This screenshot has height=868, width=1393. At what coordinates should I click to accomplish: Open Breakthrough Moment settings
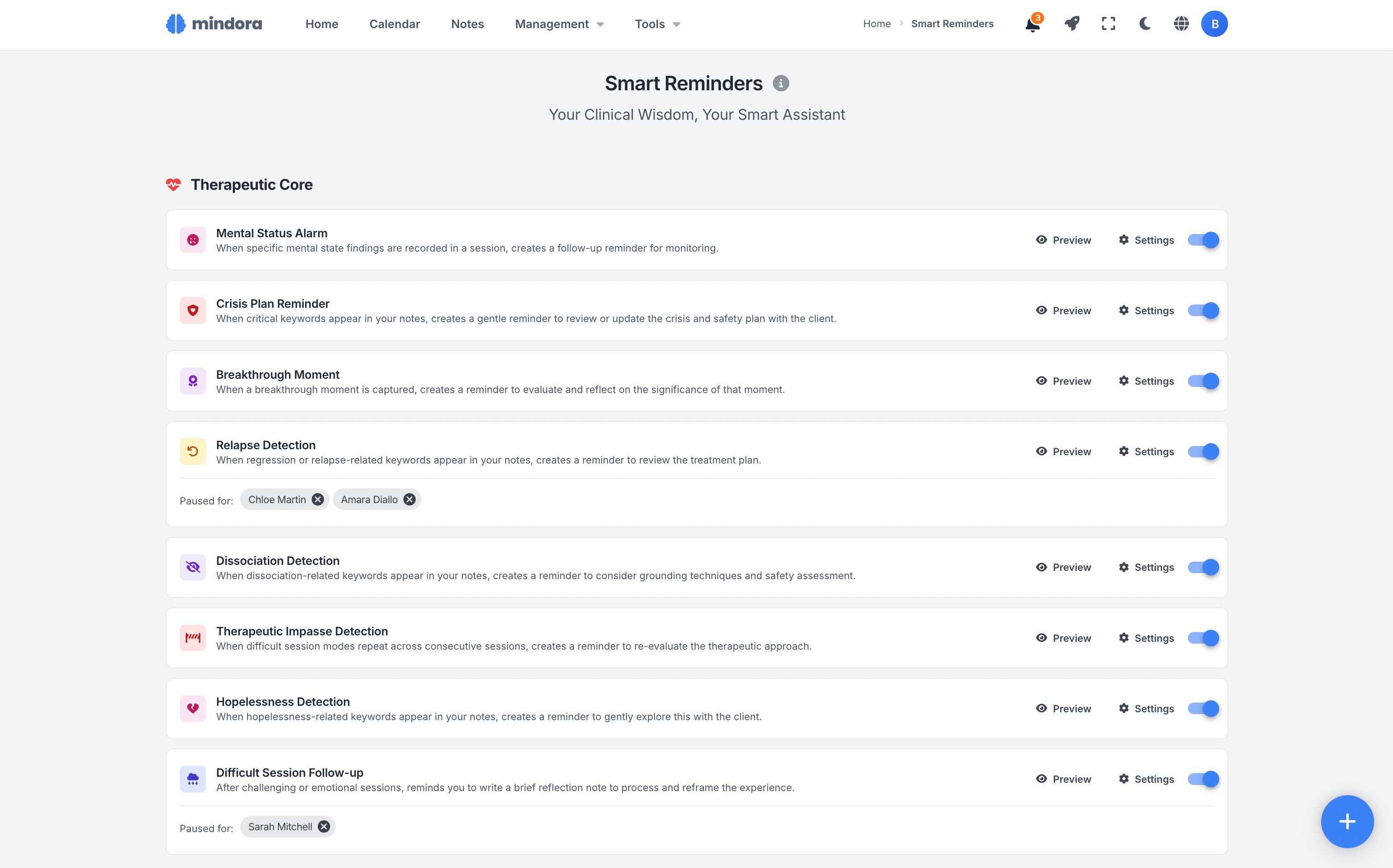(1146, 381)
